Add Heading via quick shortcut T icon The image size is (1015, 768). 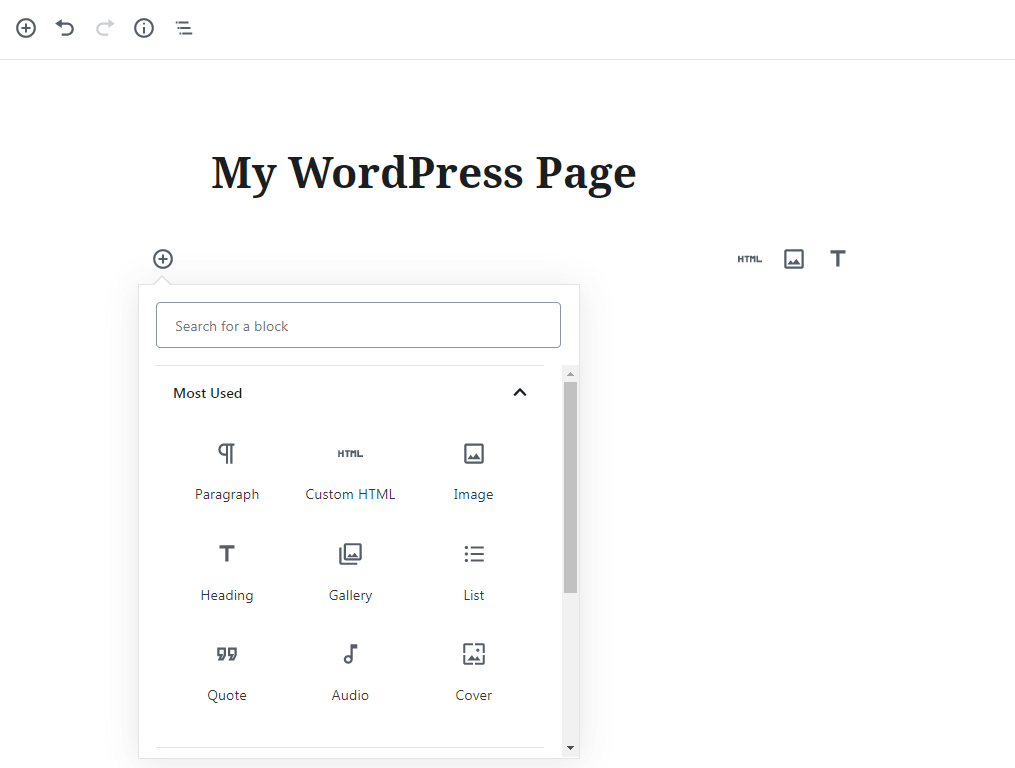(x=838, y=259)
